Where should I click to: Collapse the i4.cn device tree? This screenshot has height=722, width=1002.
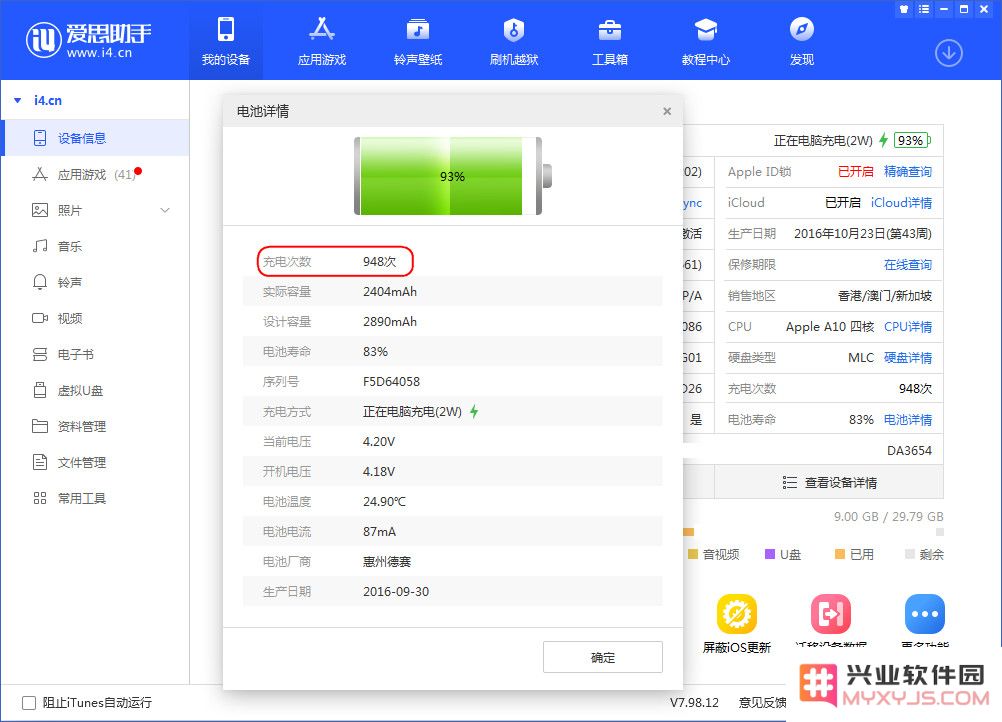tap(18, 100)
